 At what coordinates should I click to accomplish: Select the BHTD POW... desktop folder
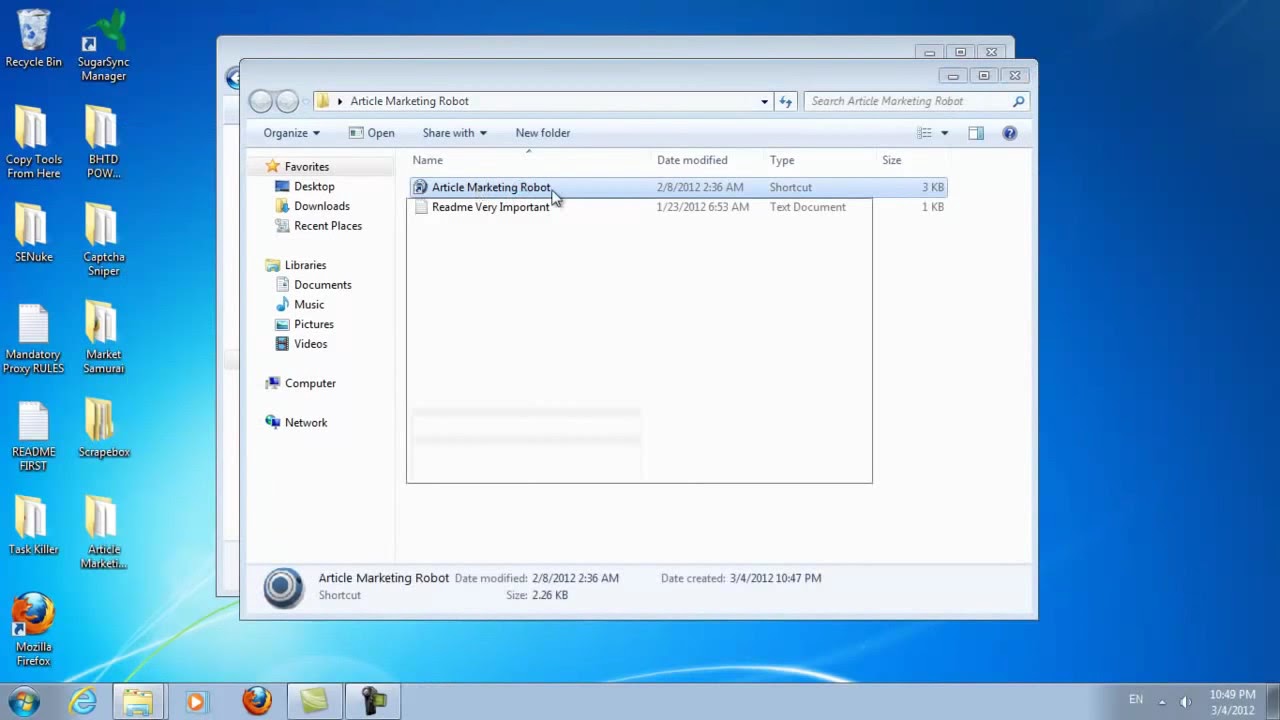pos(103,143)
